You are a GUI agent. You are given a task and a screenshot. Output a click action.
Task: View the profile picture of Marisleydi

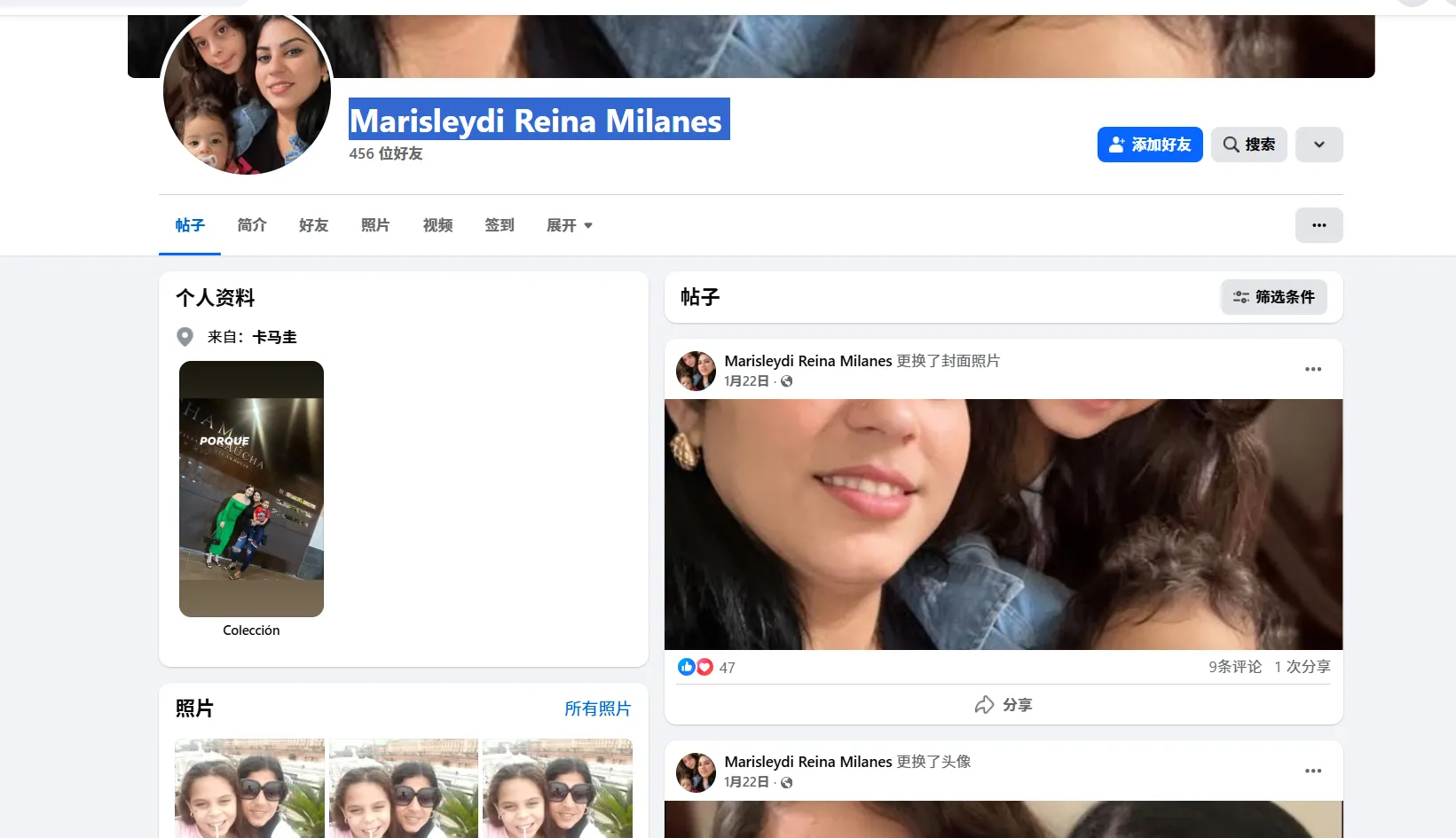(x=247, y=92)
